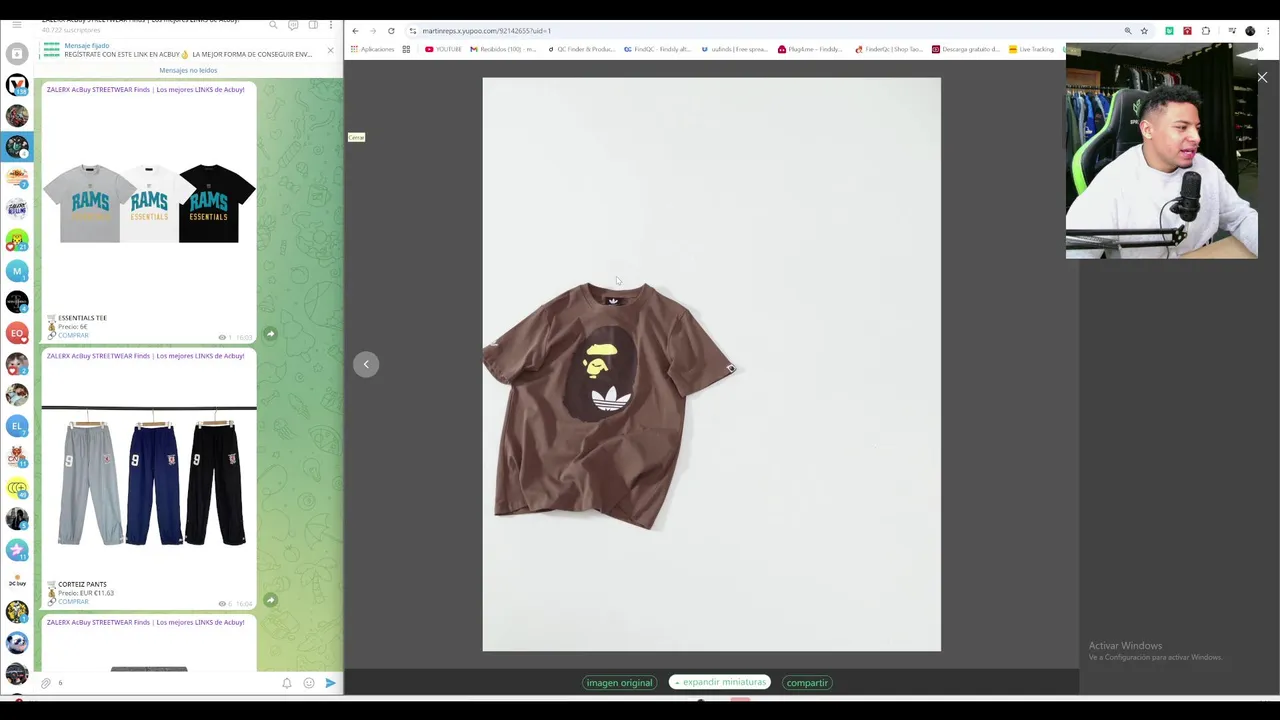This screenshot has width=1280, height=720.
Task: Open the Rams Essentials tees image
Action: pos(149,203)
